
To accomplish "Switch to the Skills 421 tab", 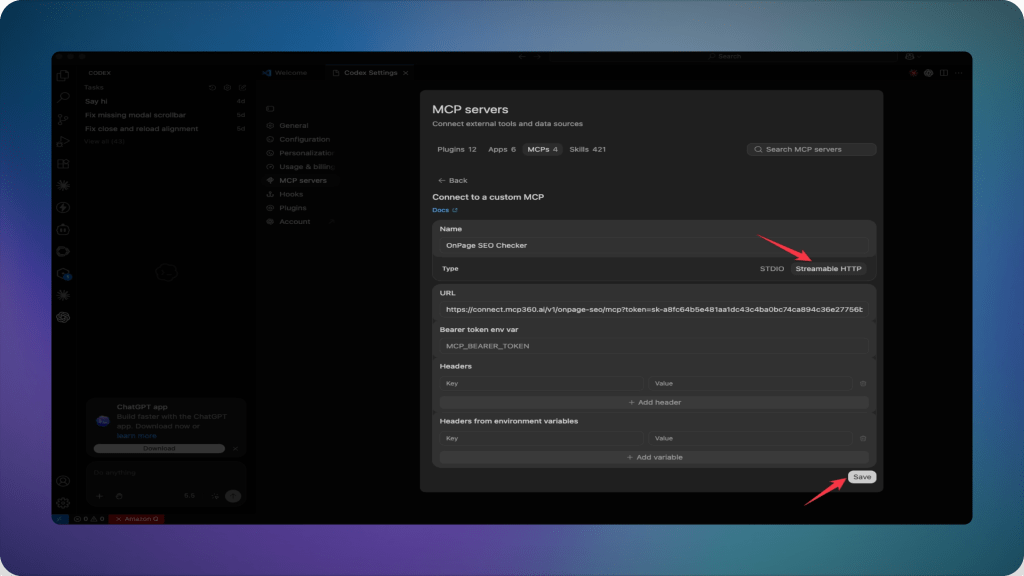I will point(587,150).
